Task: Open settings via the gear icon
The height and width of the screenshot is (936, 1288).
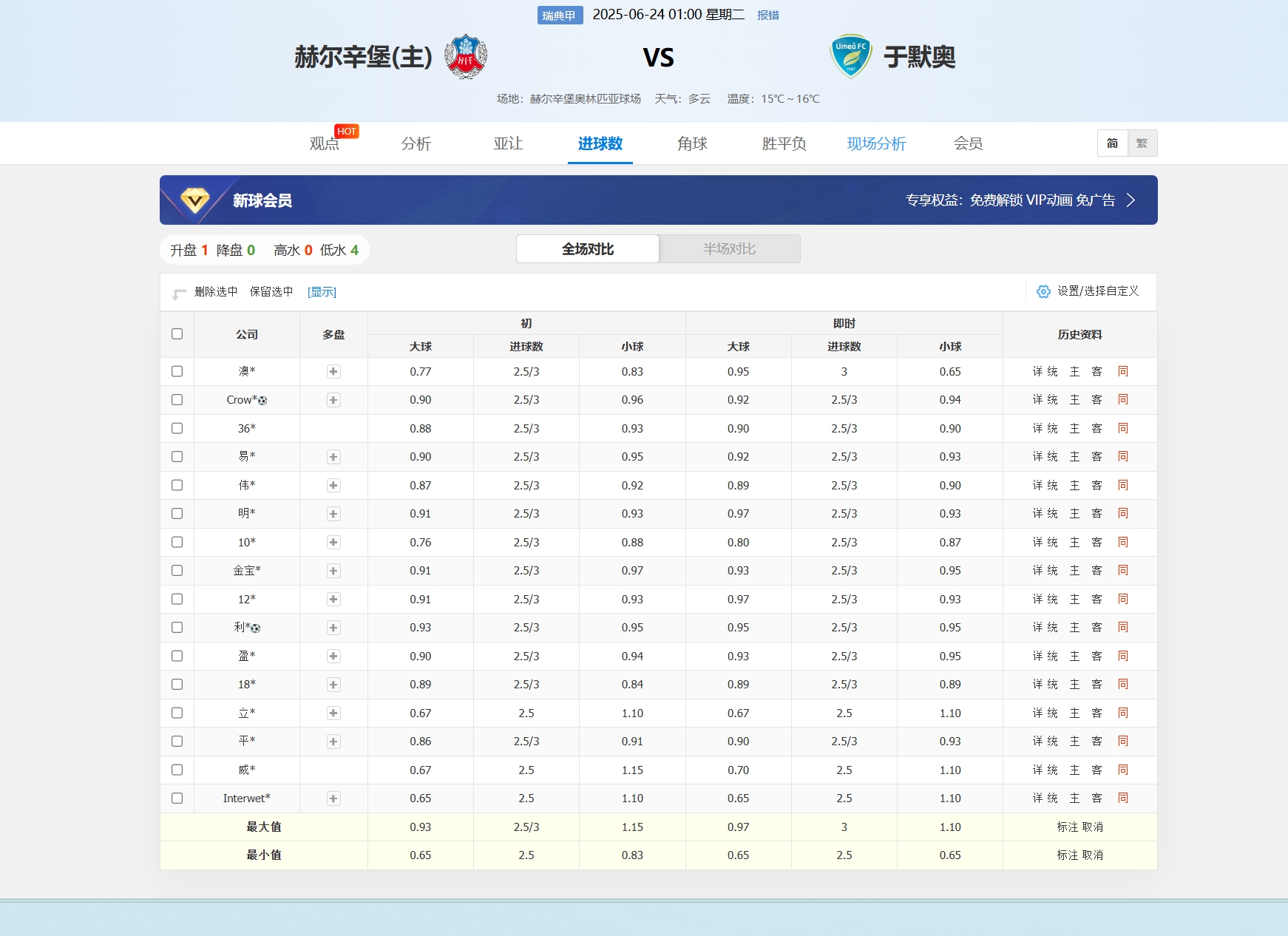Action: click(1043, 291)
